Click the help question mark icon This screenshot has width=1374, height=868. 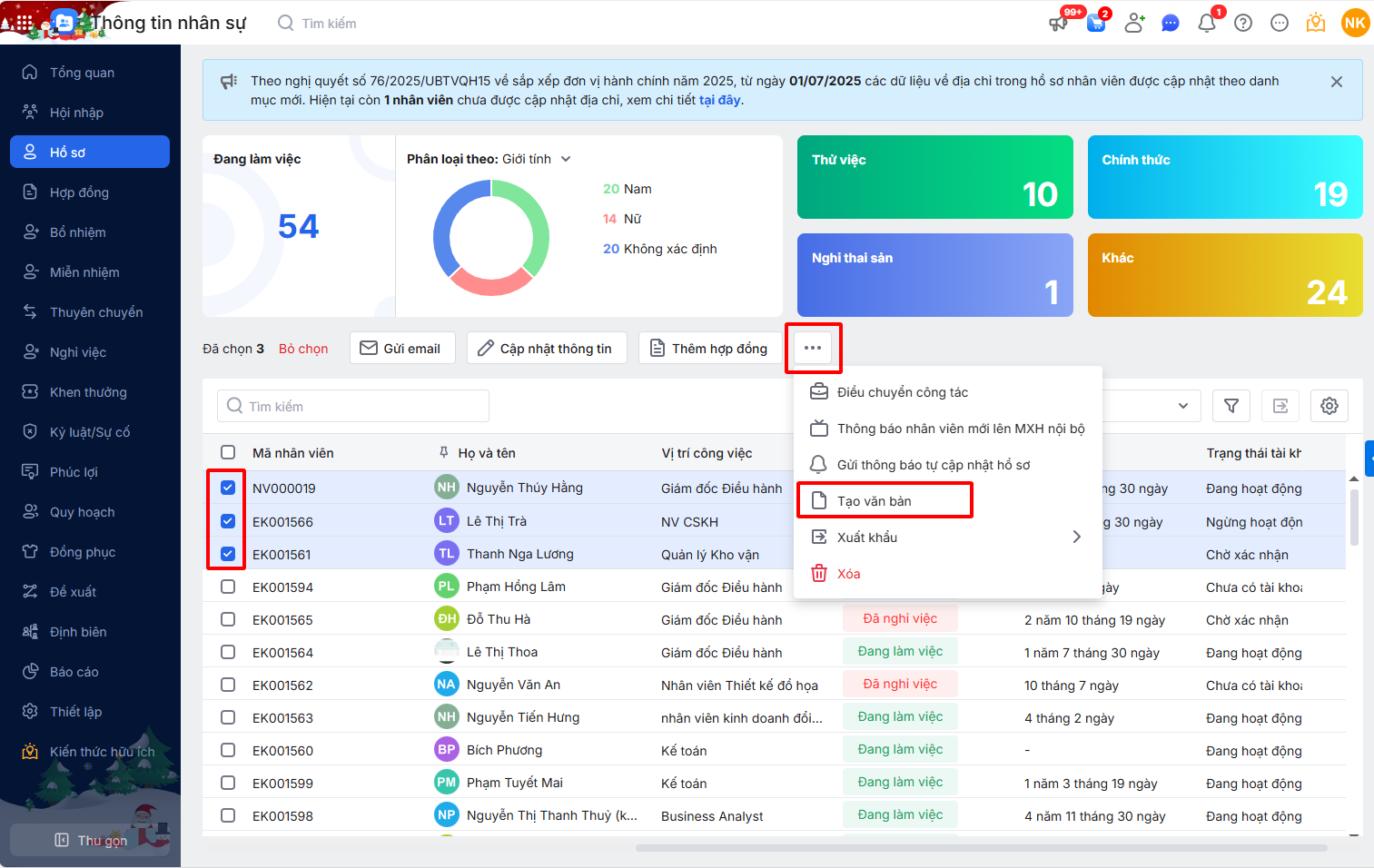(x=1243, y=24)
